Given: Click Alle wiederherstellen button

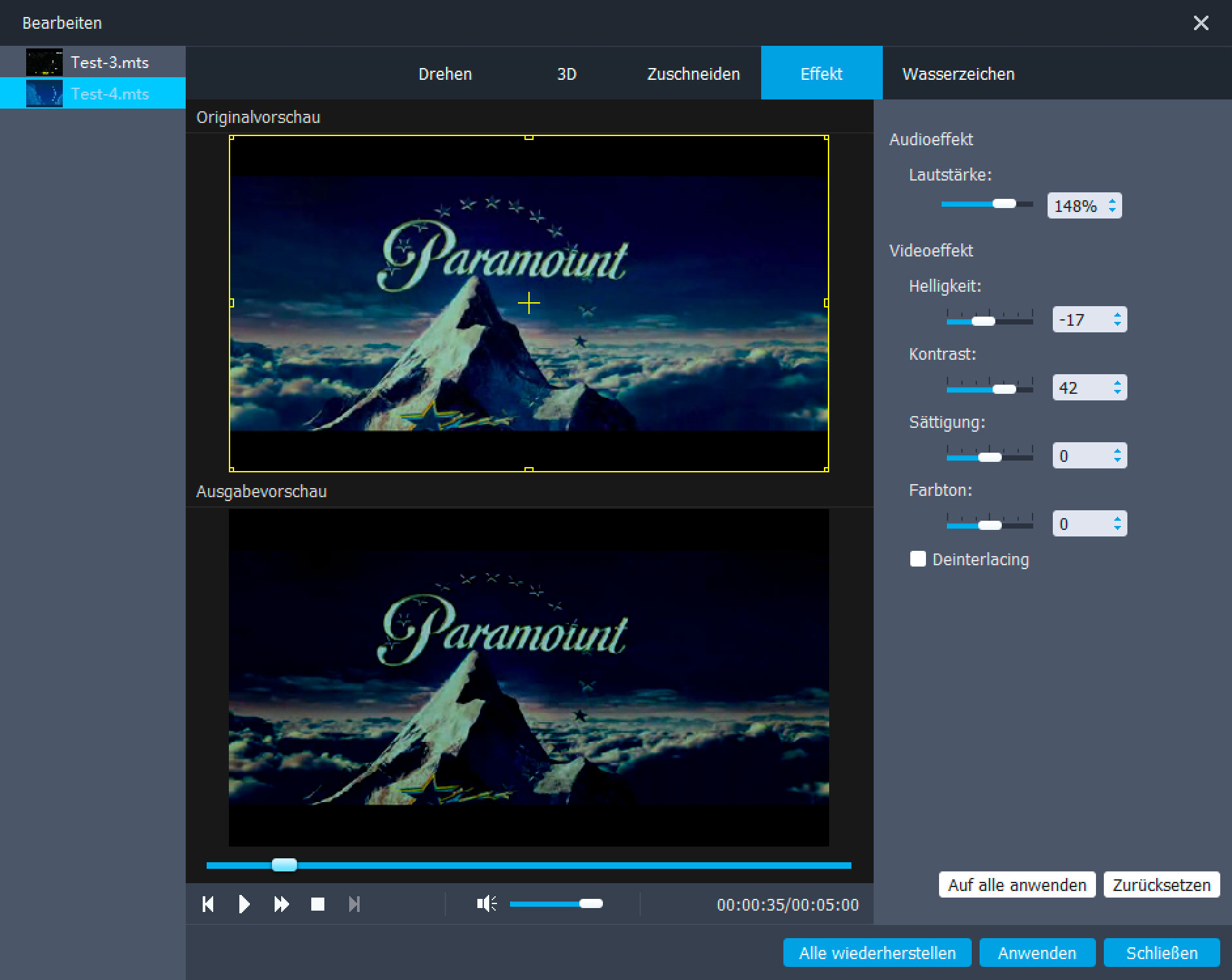Looking at the screenshot, I should point(877,953).
